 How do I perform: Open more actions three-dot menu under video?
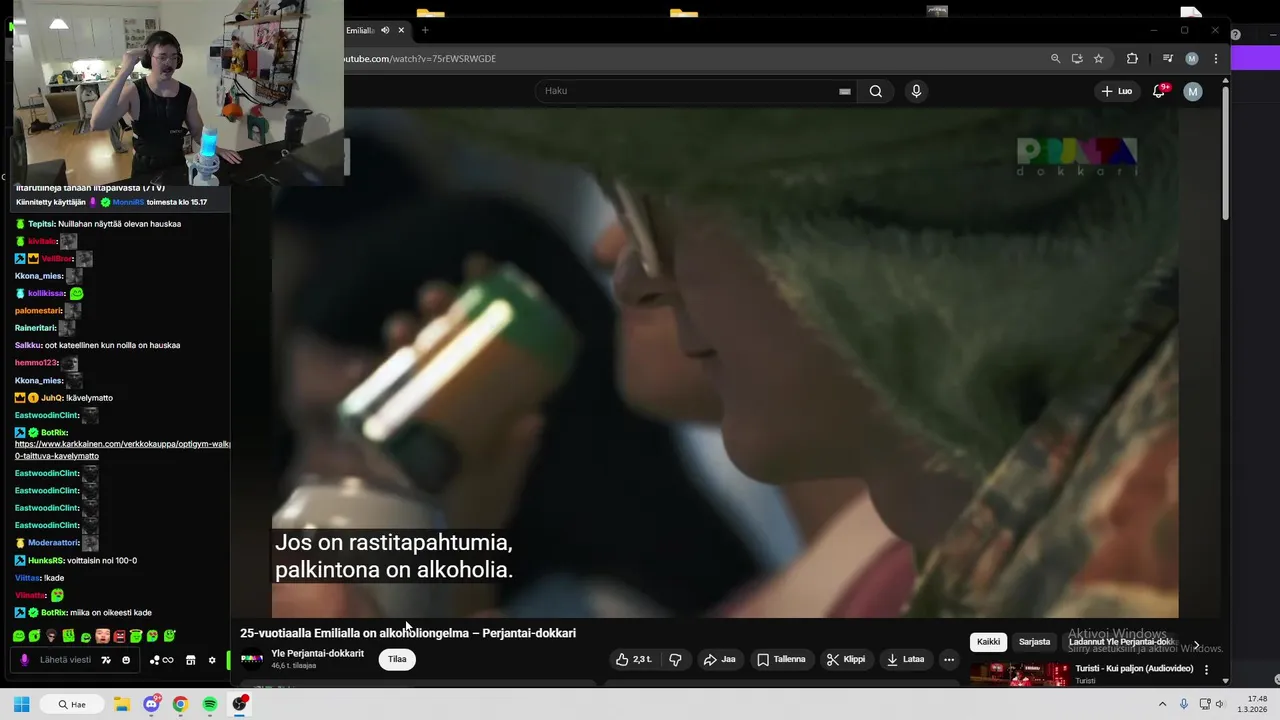click(949, 659)
